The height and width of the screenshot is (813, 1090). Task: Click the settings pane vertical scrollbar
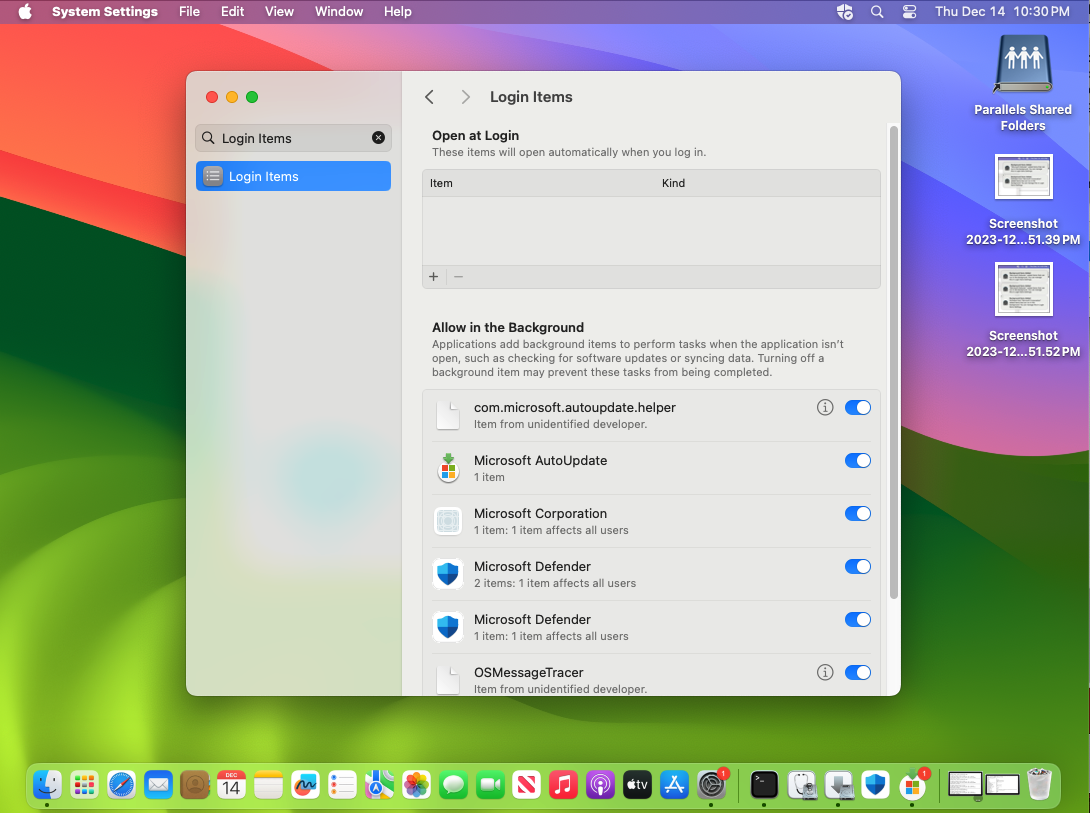(x=893, y=361)
